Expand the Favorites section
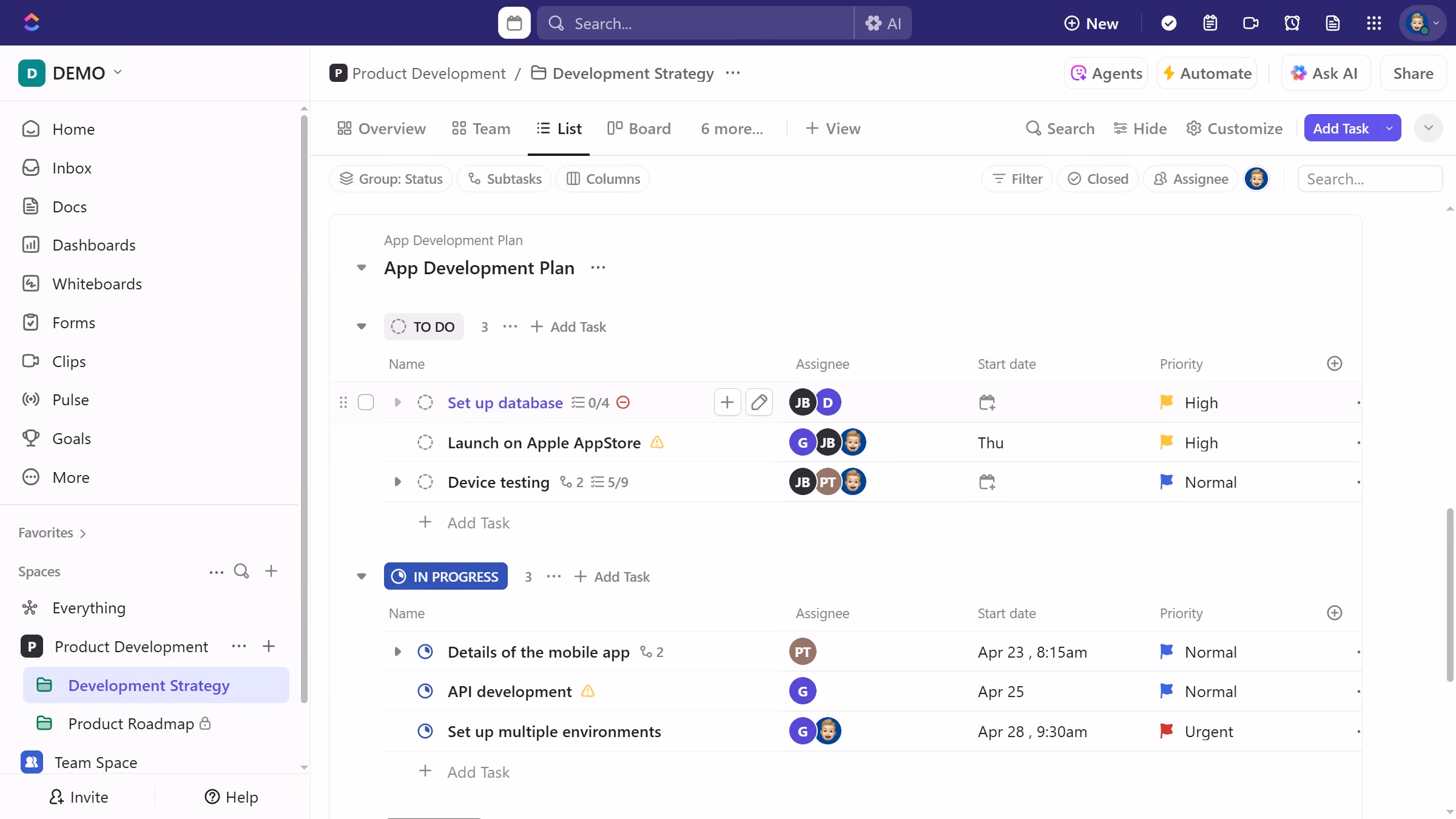This screenshot has height=819, width=1456. pyautogui.click(x=52, y=533)
